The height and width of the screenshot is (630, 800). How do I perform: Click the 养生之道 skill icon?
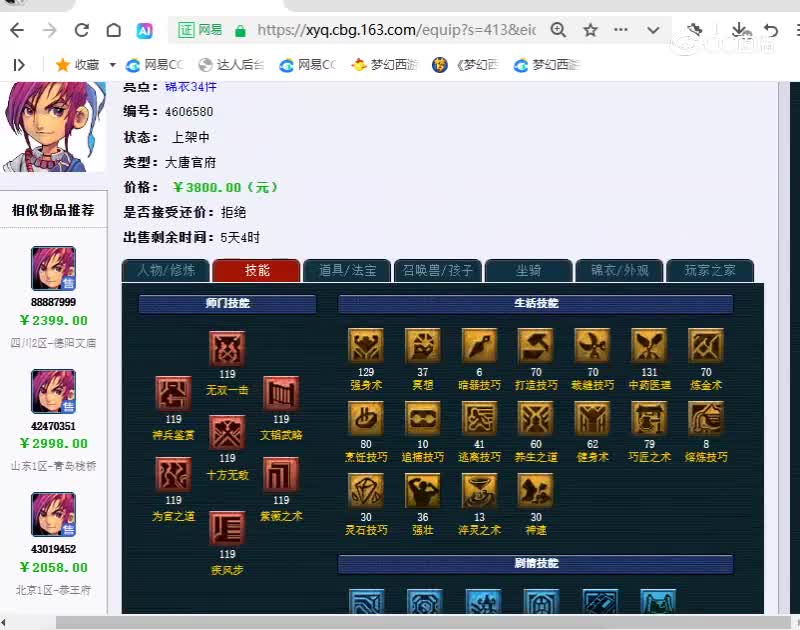pyautogui.click(x=536, y=418)
